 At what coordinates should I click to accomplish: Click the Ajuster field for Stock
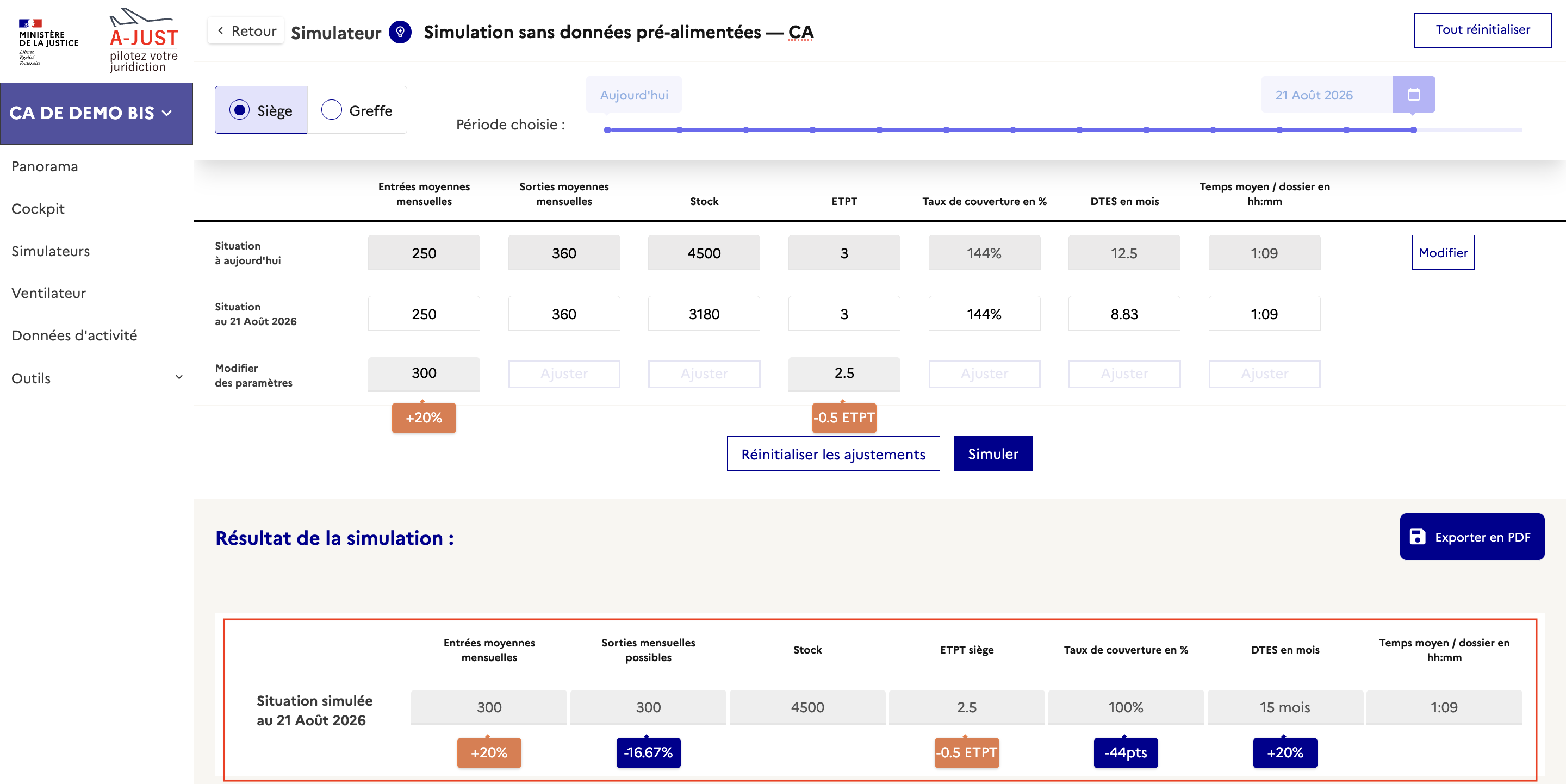coord(704,374)
